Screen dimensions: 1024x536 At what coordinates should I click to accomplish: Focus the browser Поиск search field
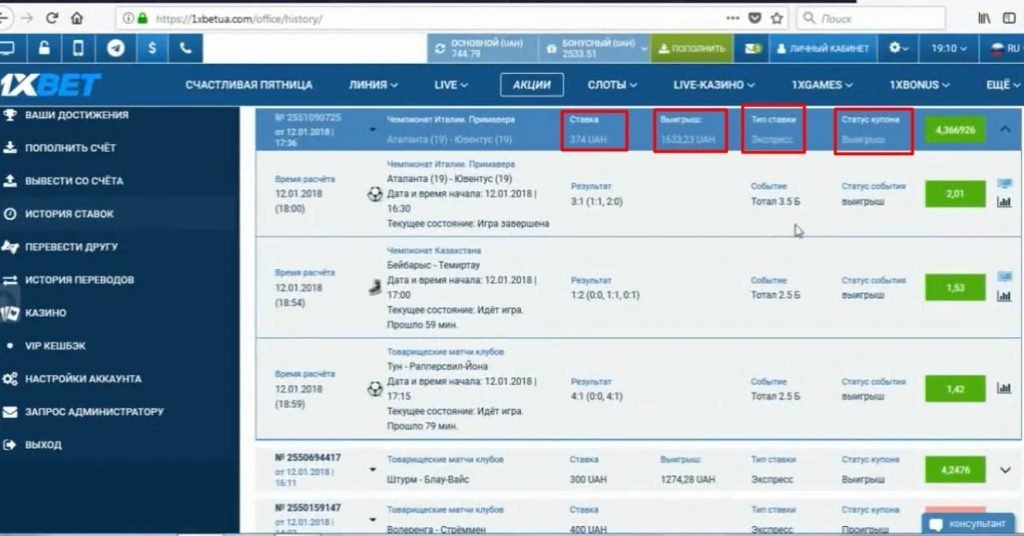871,18
